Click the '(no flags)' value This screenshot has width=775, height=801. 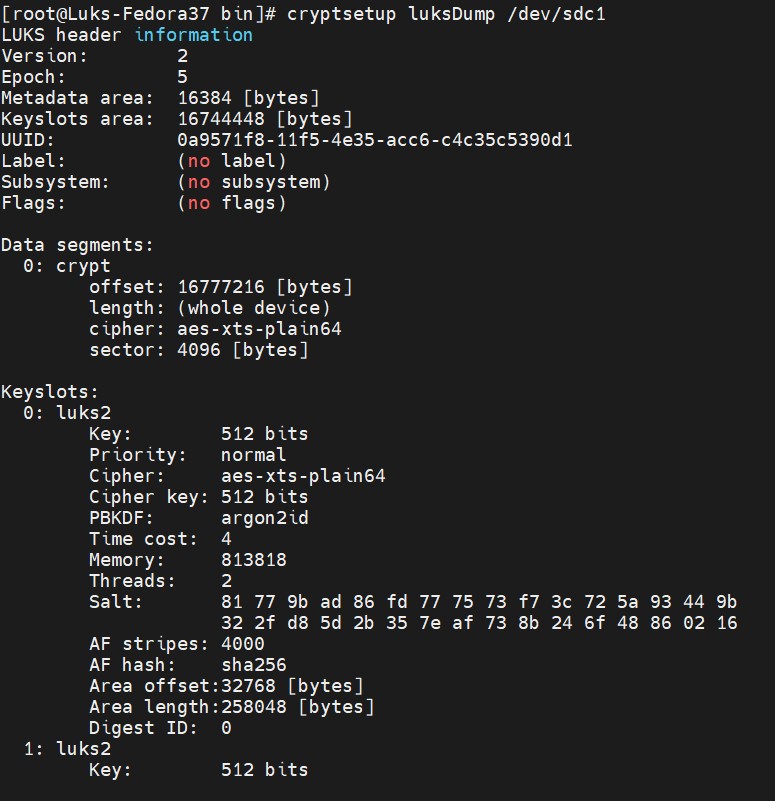point(231,203)
